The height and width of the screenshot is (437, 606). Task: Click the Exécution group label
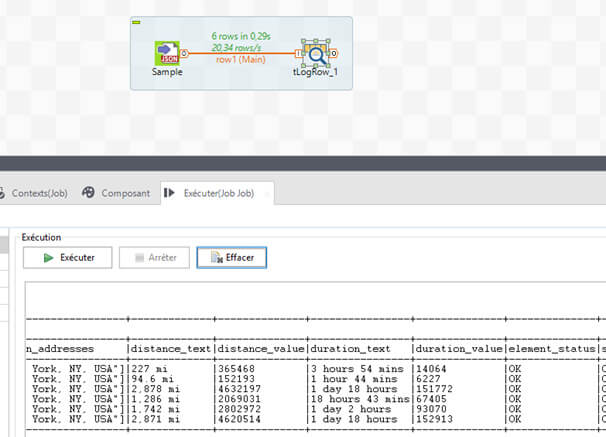41,237
